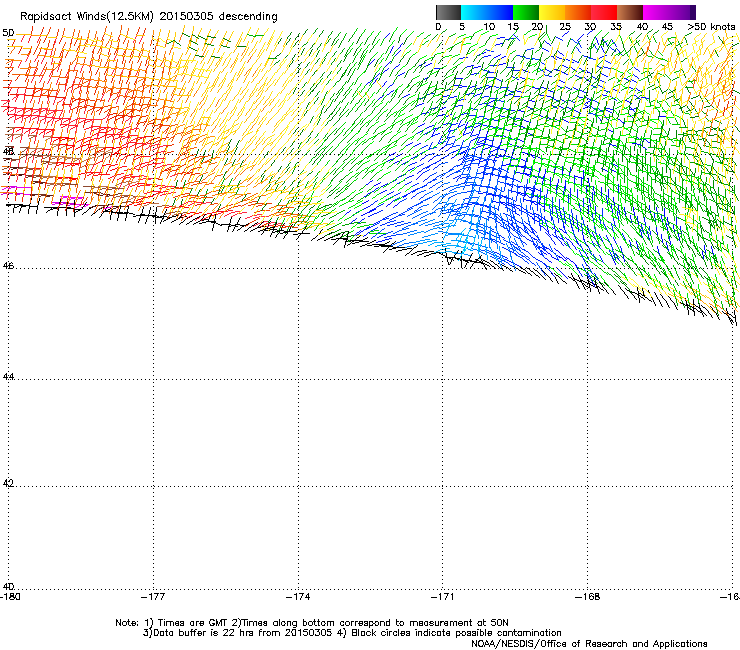Click the latitude label "50"
The image size is (740, 650).
(8, 33)
